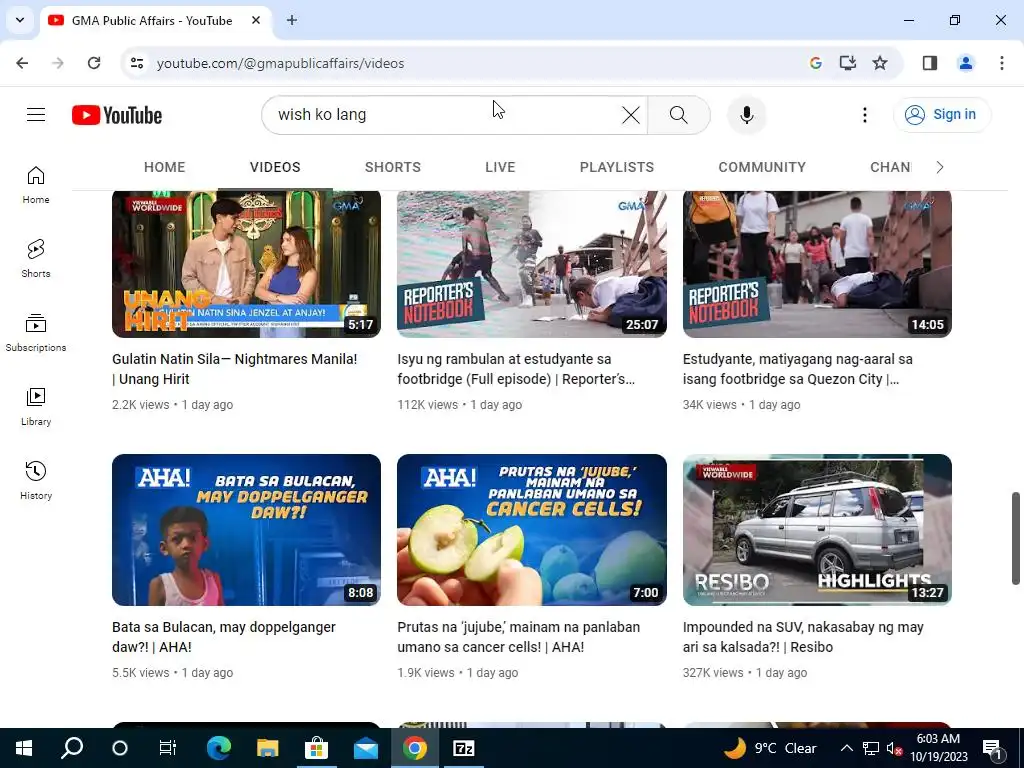The height and width of the screenshot is (768, 1024).
Task: Open Microsoft Store from the taskbar
Action: [316, 748]
